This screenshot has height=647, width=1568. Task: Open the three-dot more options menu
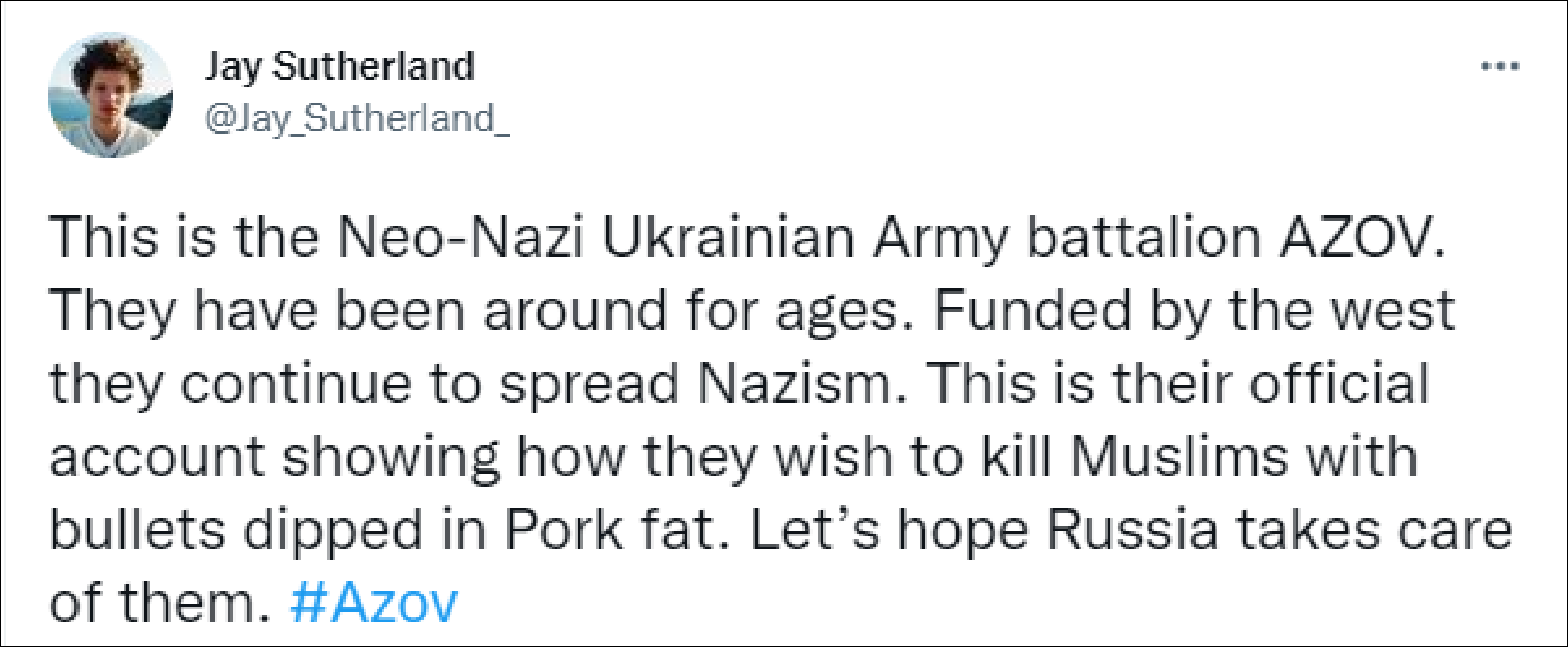click(1500, 66)
